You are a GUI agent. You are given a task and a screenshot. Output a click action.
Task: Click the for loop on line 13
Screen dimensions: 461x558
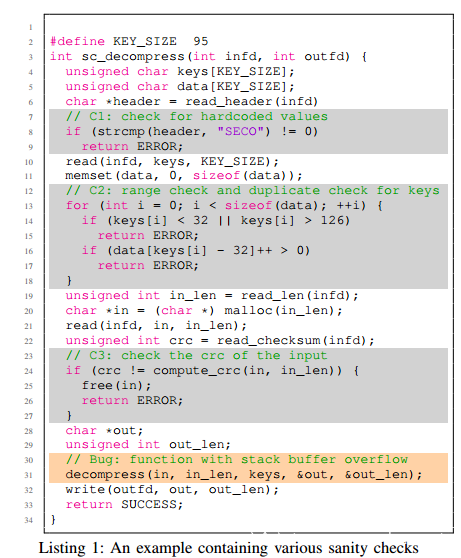224,206
